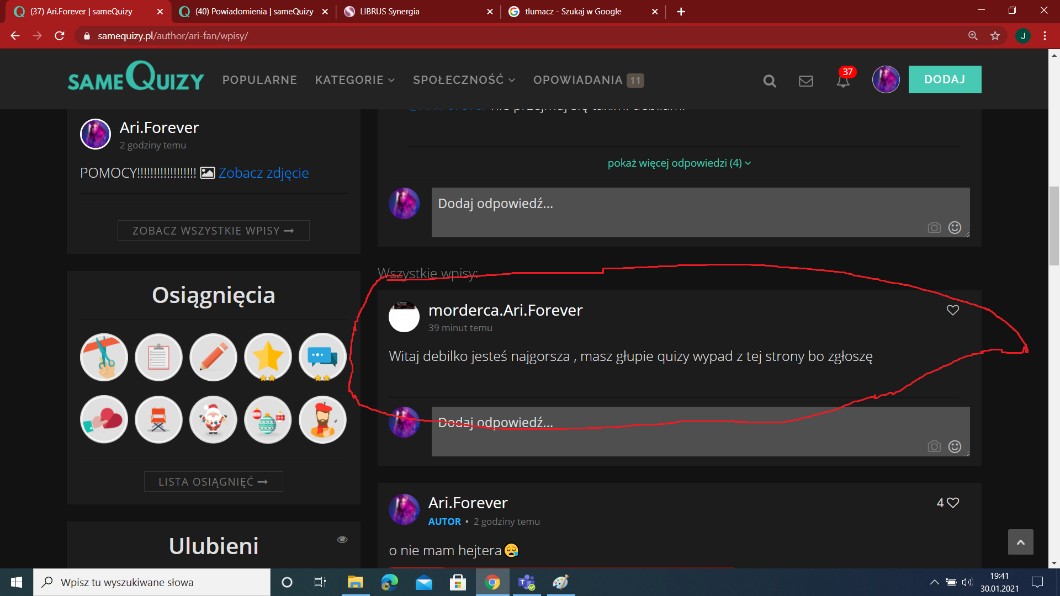Open the messages envelope icon

[x=806, y=81]
